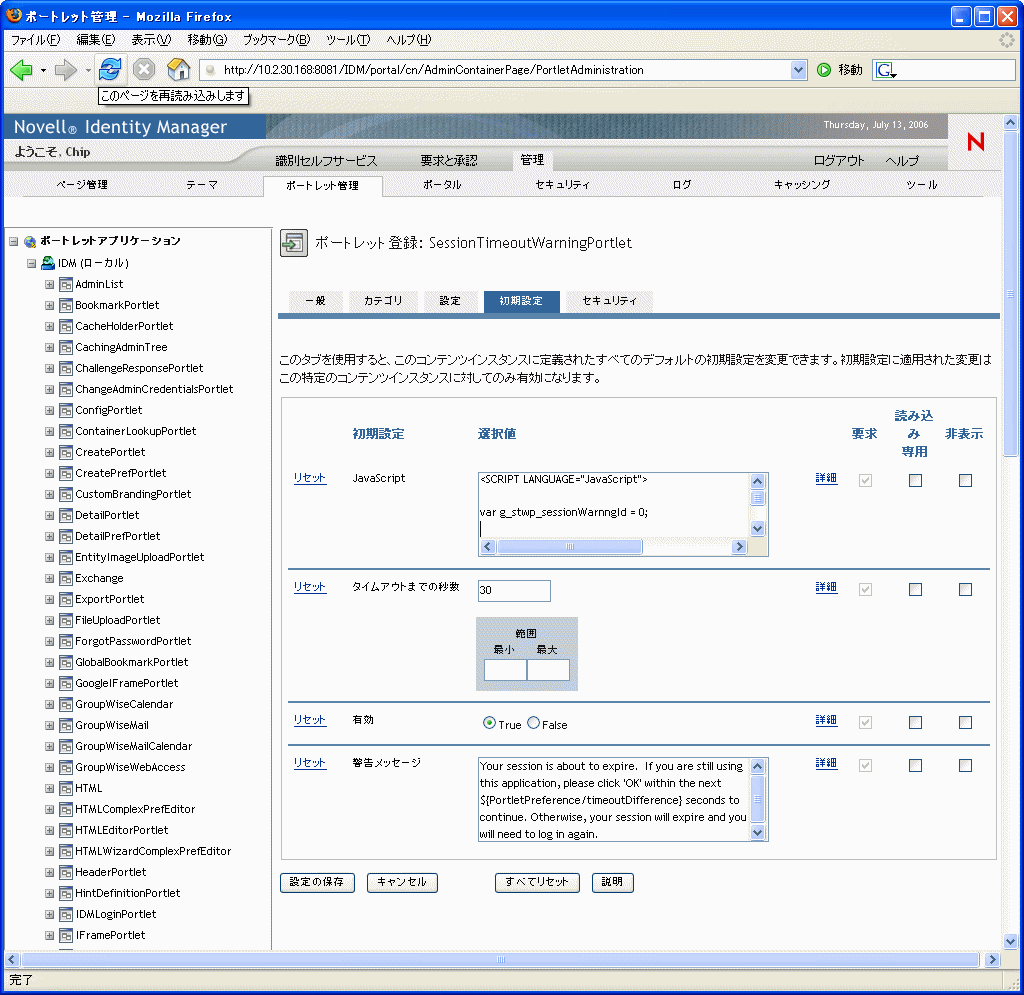This screenshot has width=1024, height=995.
Task: Toggle read-only checkbox for JavaScript row
Action: pos(916,481)
